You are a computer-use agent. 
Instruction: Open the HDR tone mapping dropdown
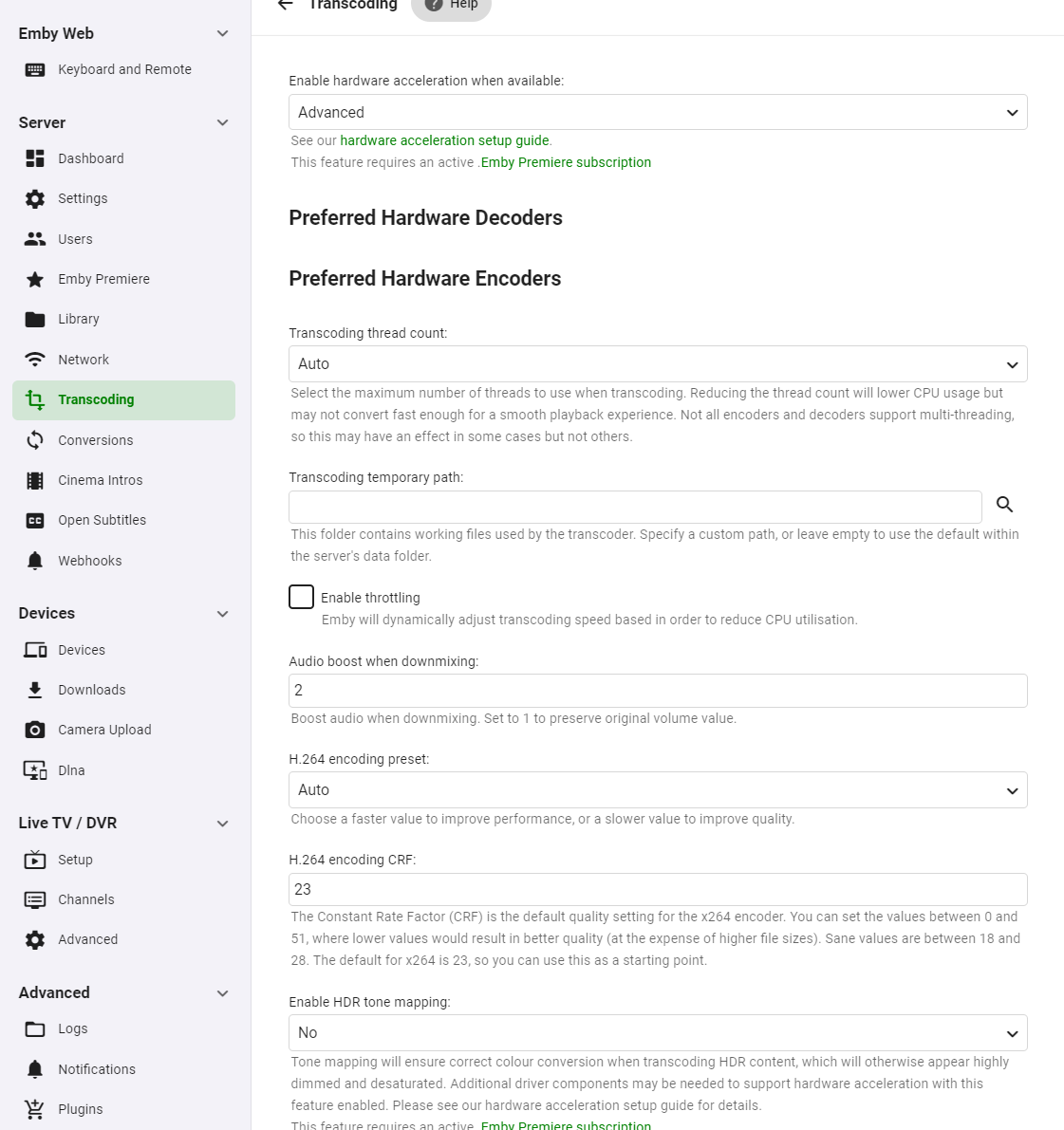[x=658, y=1032]
